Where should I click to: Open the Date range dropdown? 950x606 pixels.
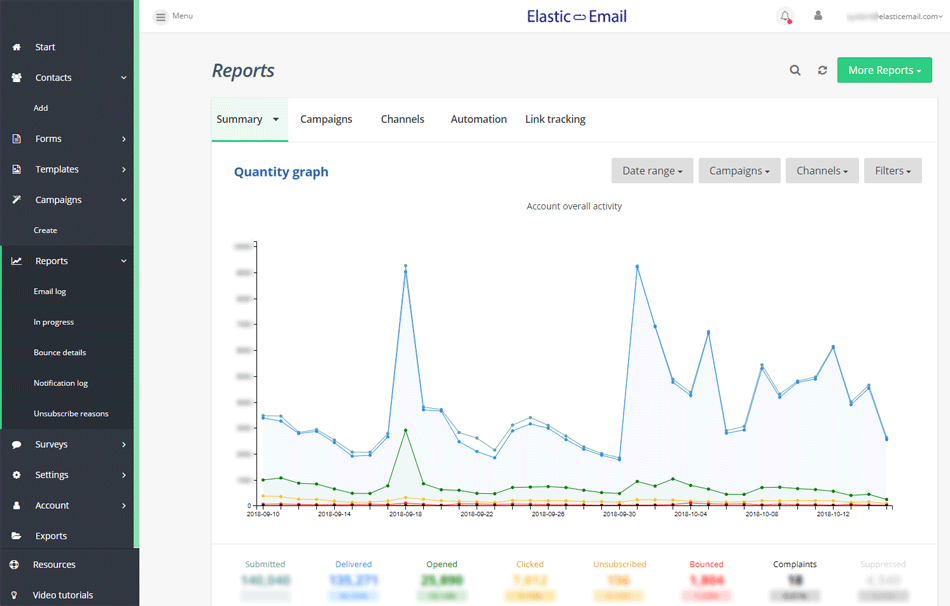pyautogui.click(x=652, y=171)
